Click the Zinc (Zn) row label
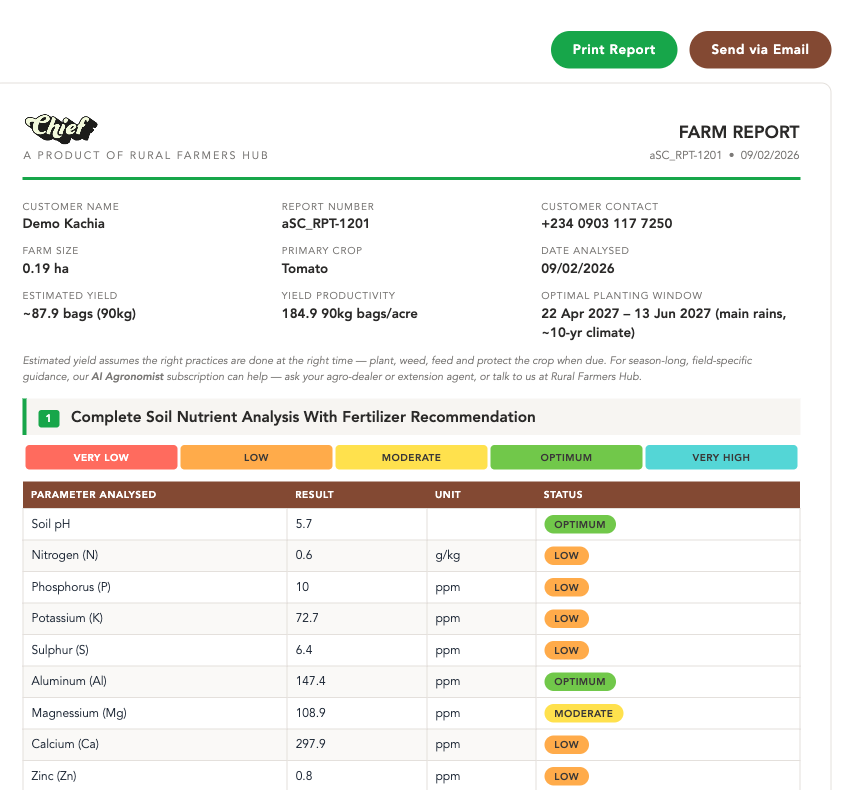 (54, 776)
